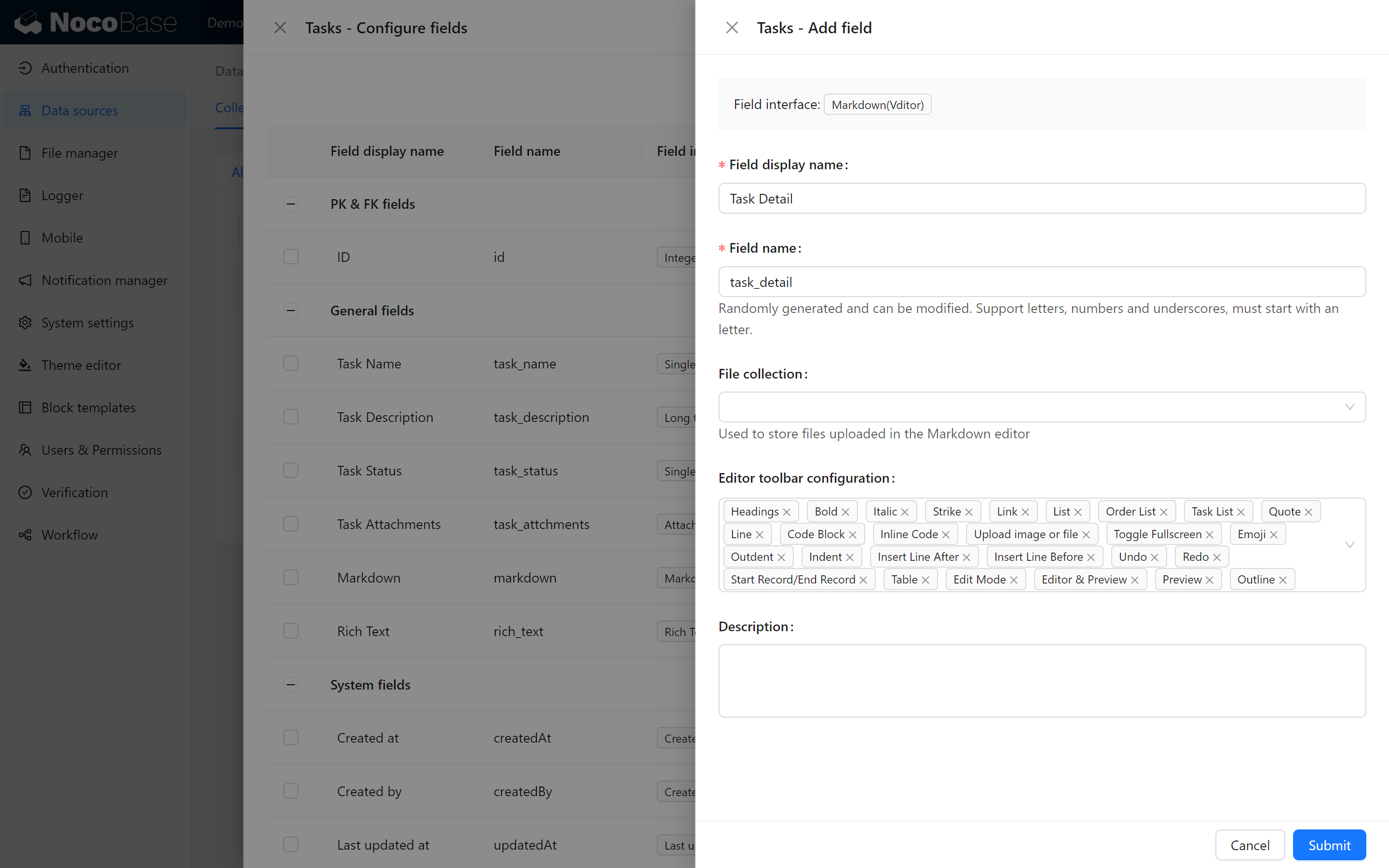
Task: Remove the Undo toolbar tag
Action: [x=1154, y=557]
